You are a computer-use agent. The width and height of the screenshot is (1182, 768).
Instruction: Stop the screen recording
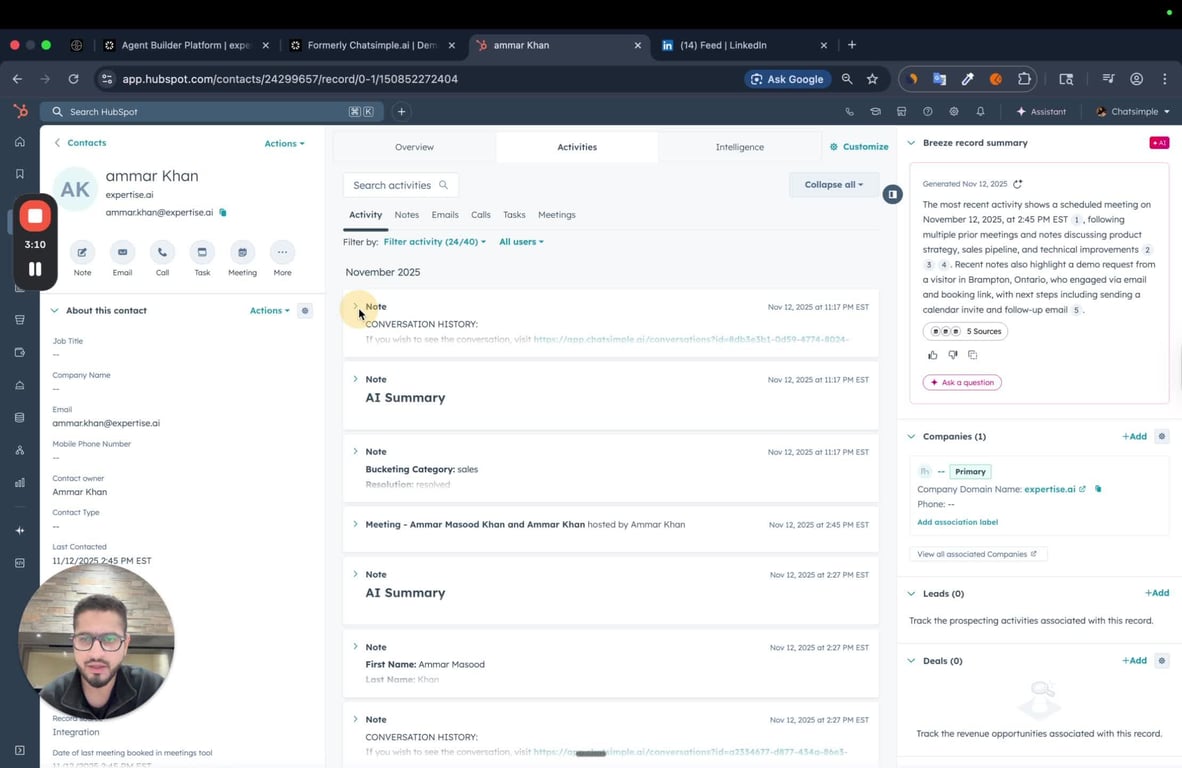pos(35,216)
